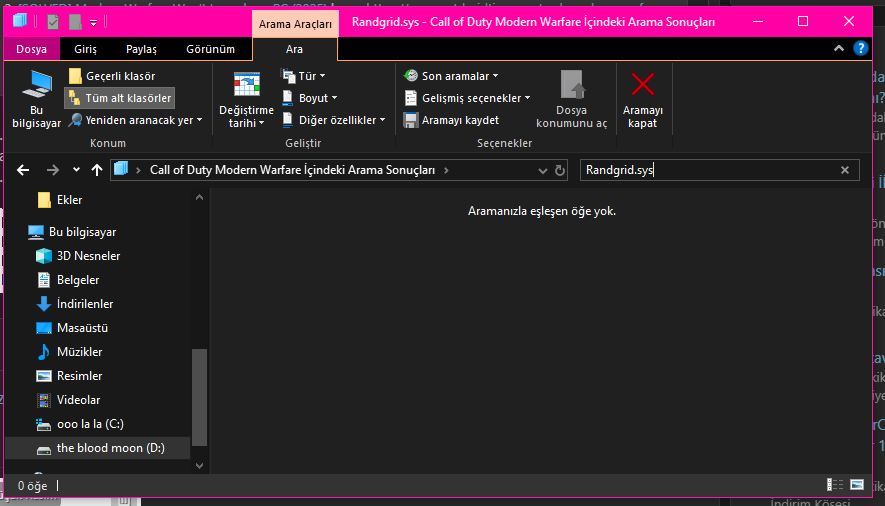
Task: Open recent locations dropdown arrow
Action: 76,170
